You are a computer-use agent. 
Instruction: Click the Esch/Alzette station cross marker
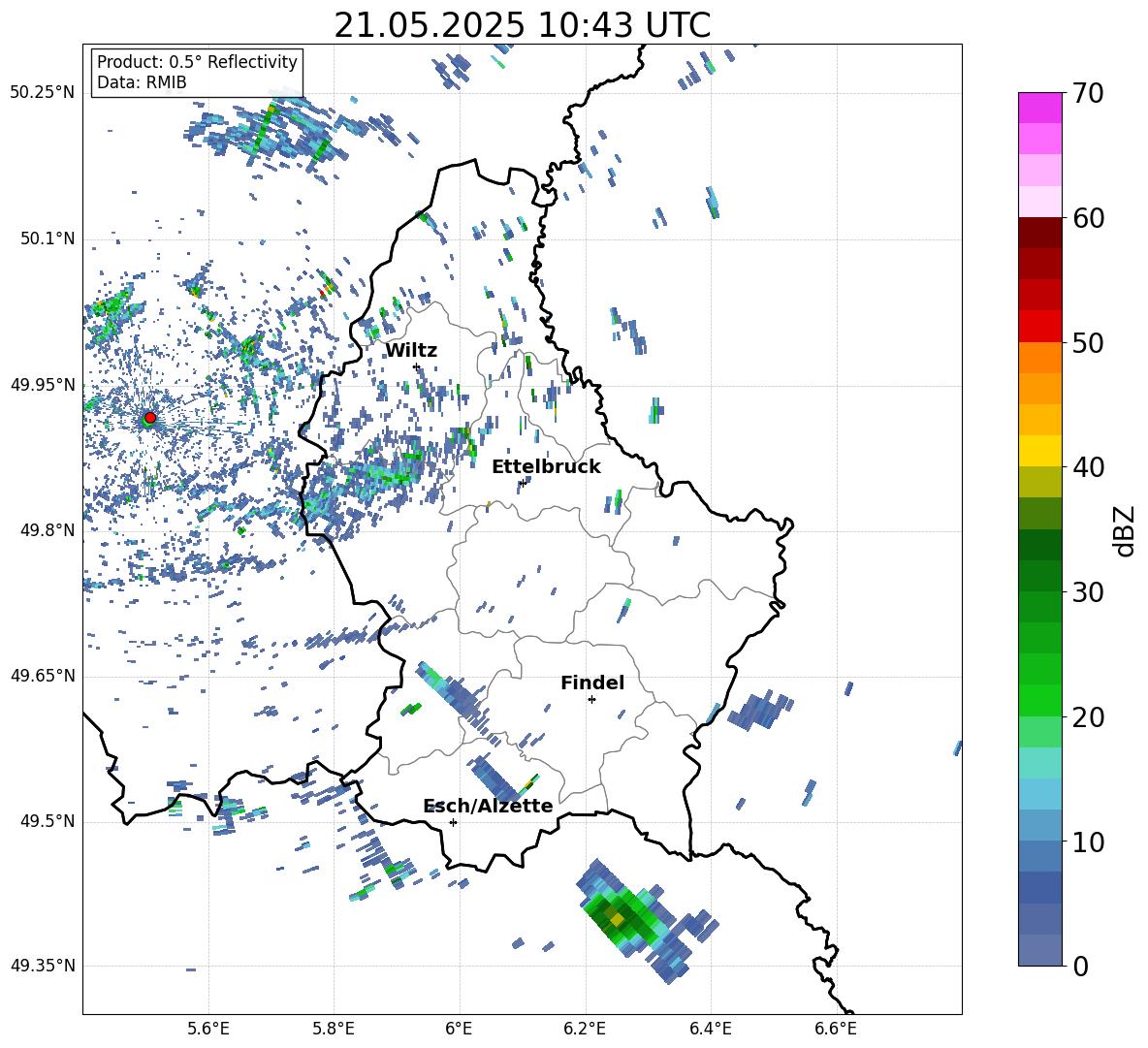[x=453, y=822]
